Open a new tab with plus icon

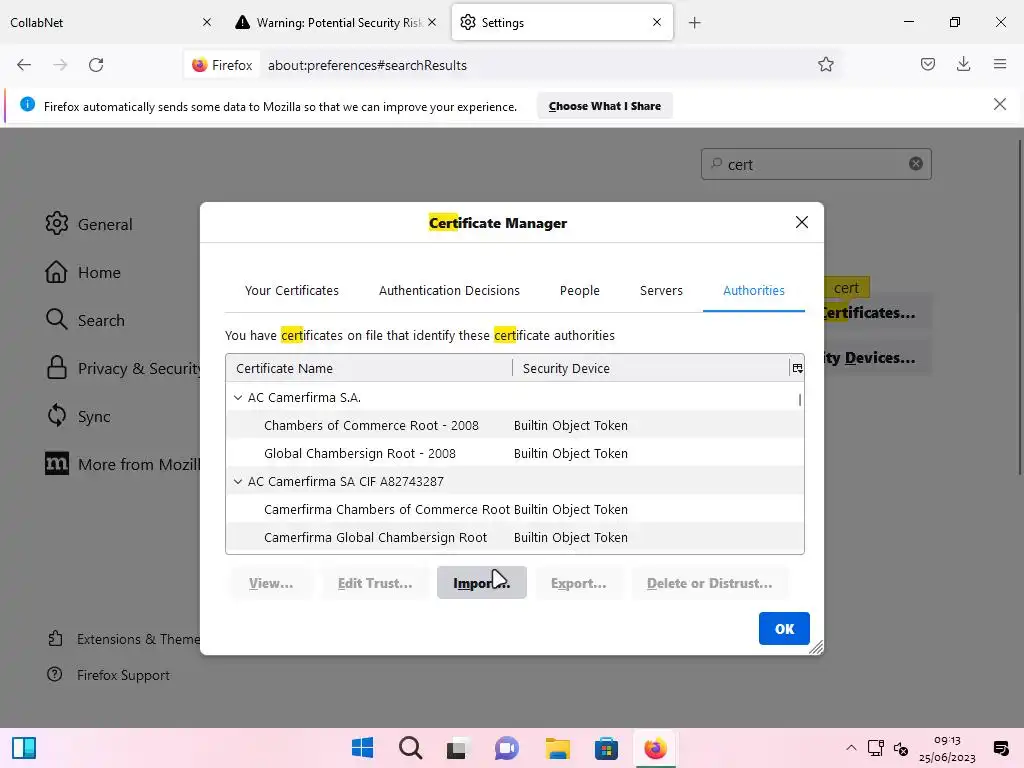(x=694, y=23)
